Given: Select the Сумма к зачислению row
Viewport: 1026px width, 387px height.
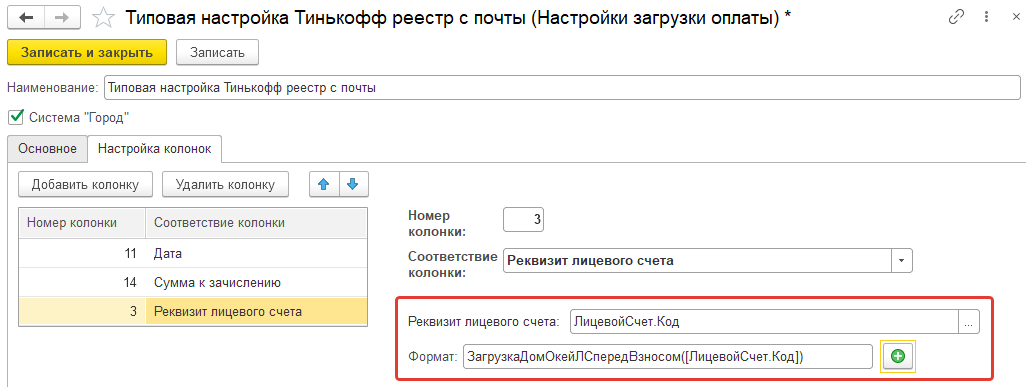Looking at the screenshot, I should coord(193,283).
